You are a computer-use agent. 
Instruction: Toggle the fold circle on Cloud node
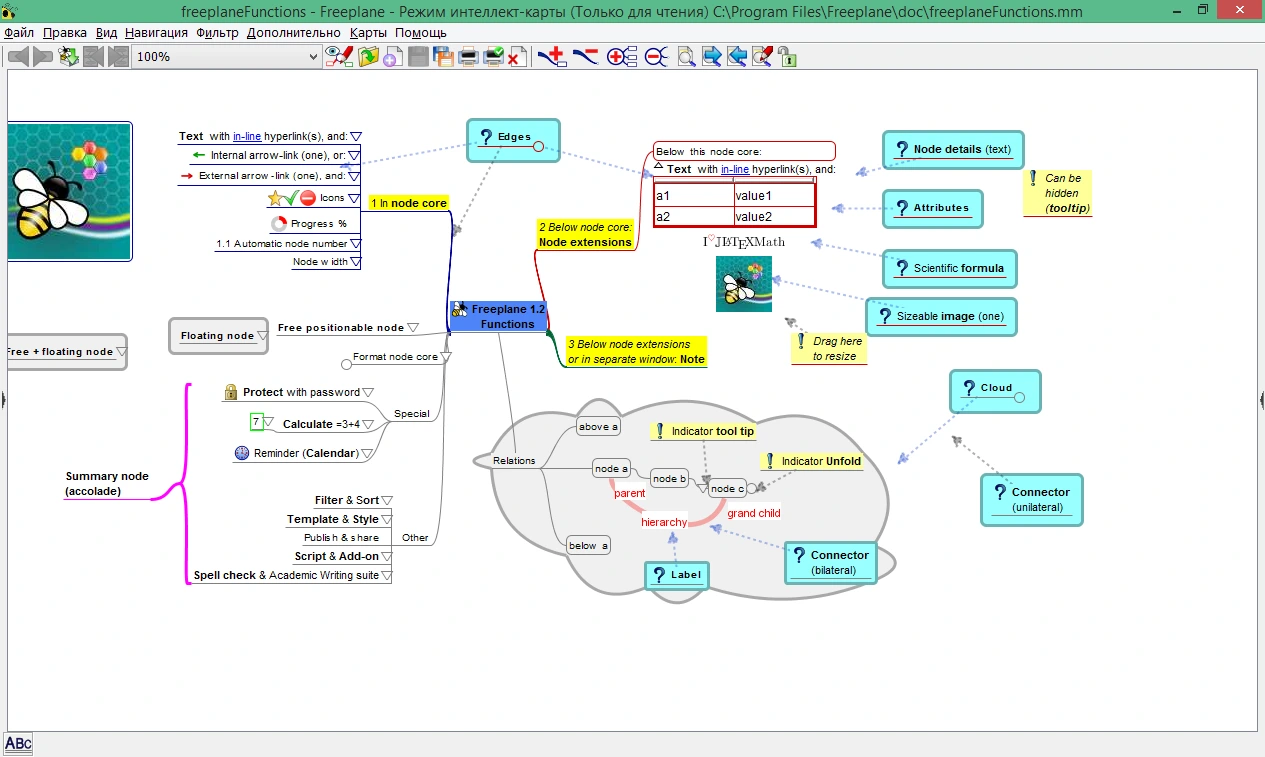[1019, 398]
